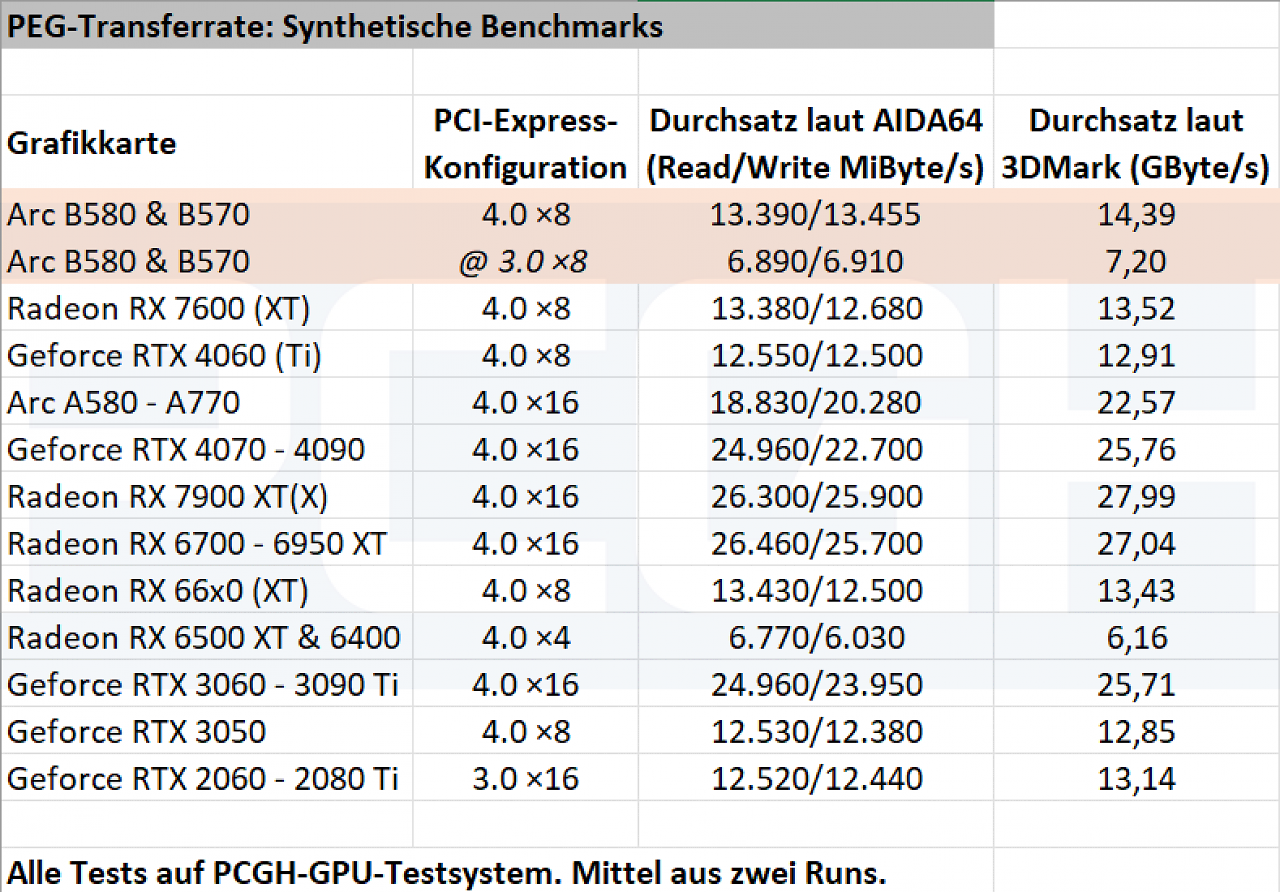Screen dimensions: 1280x892
Task: Select the value '27,04'
Action: pyautogui.click(x=1136, y=542)
